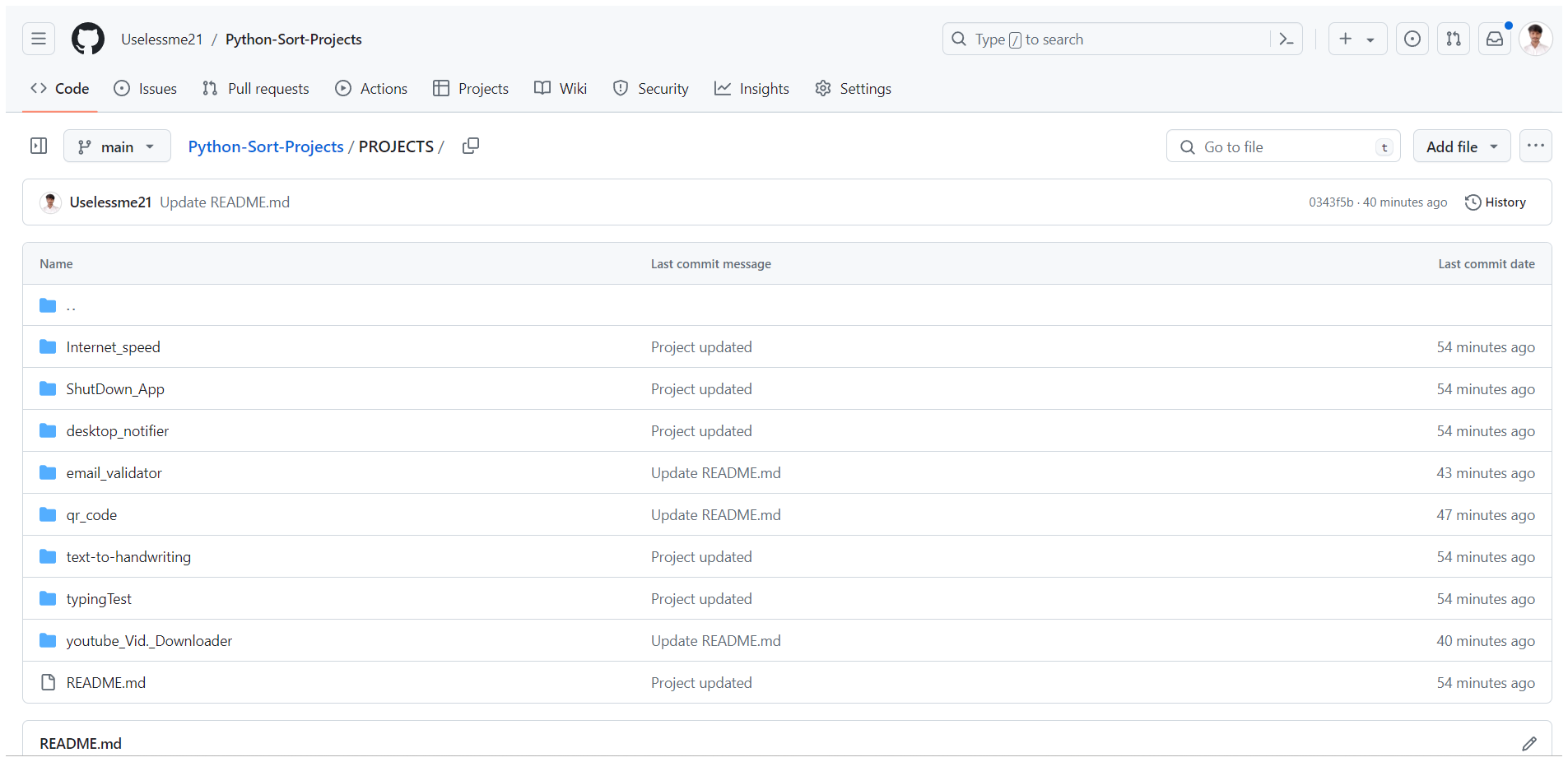Open the command palette icon
This screenshot has height=762, width=1568.
1287,39
